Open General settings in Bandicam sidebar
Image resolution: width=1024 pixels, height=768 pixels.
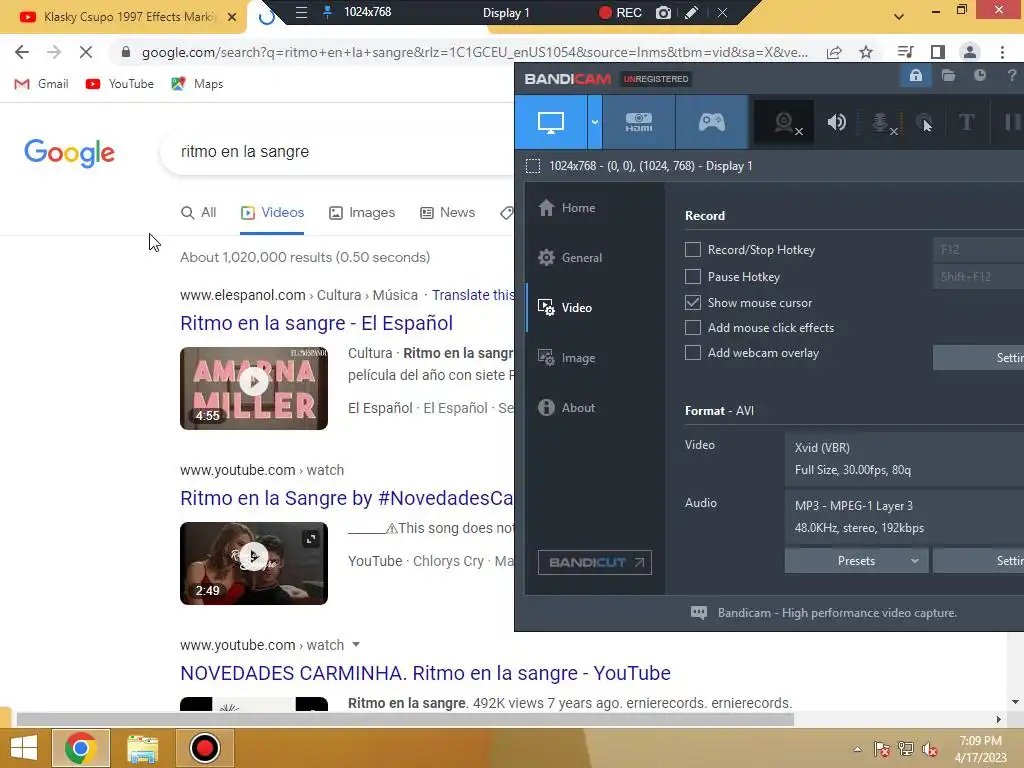(569, 257)
